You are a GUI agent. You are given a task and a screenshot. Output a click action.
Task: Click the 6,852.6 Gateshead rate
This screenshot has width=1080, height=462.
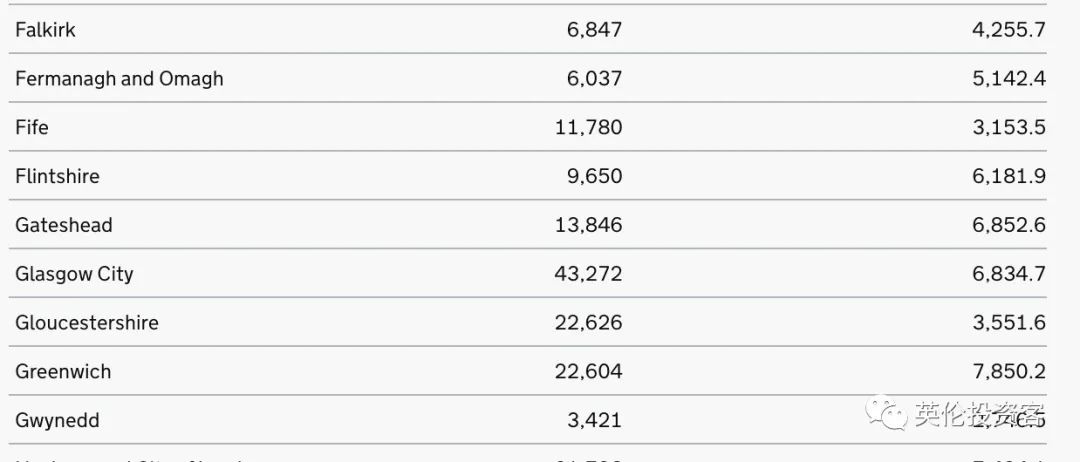pos(1008,226)
